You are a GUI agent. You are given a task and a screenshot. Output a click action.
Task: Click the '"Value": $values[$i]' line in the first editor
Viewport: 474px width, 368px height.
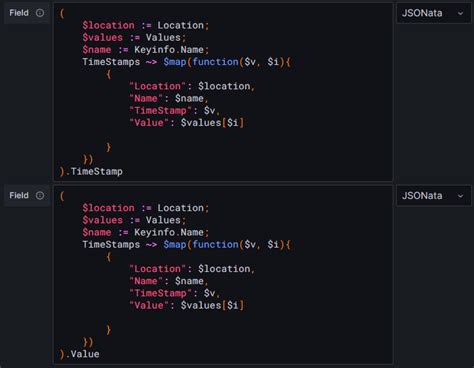pyautogui.click(x=187, y=123)
